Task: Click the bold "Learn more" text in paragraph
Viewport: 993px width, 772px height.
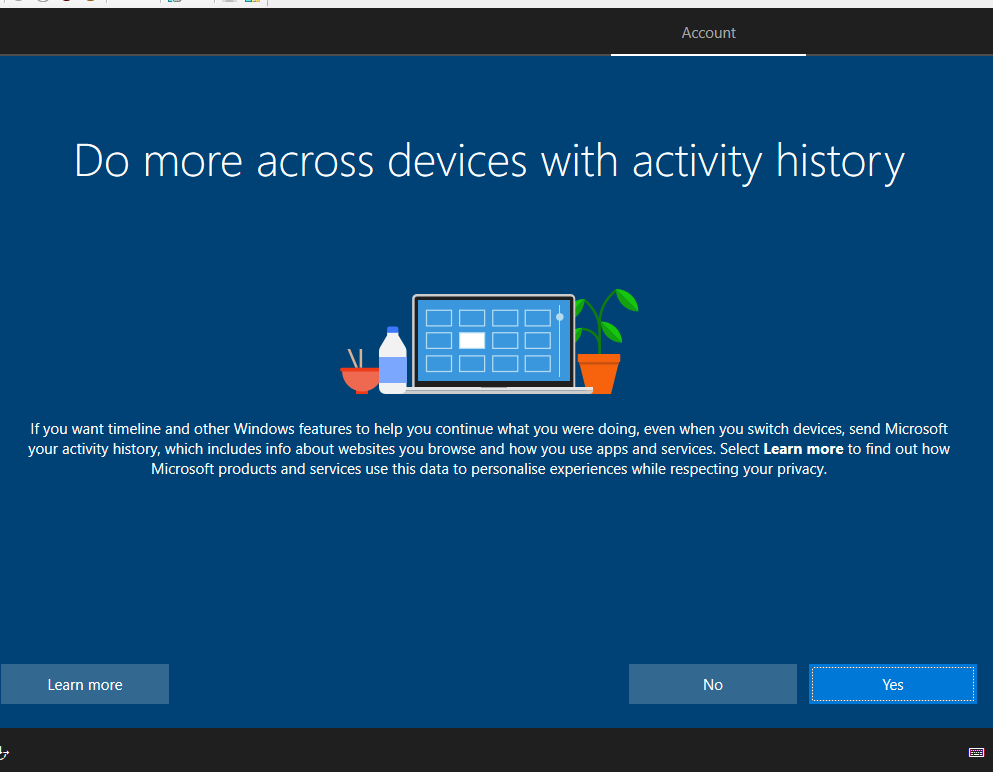Action: coord(803,449)
